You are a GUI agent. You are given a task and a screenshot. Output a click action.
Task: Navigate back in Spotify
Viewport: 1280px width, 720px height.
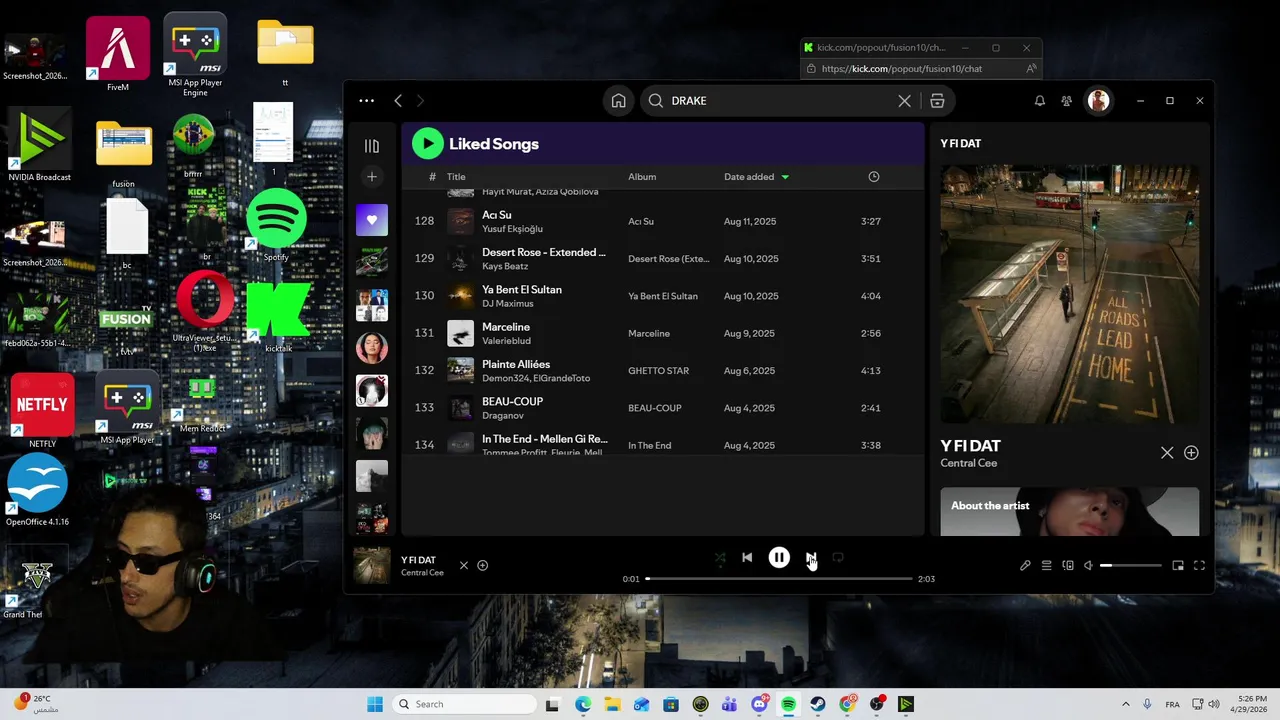point(398,101)
